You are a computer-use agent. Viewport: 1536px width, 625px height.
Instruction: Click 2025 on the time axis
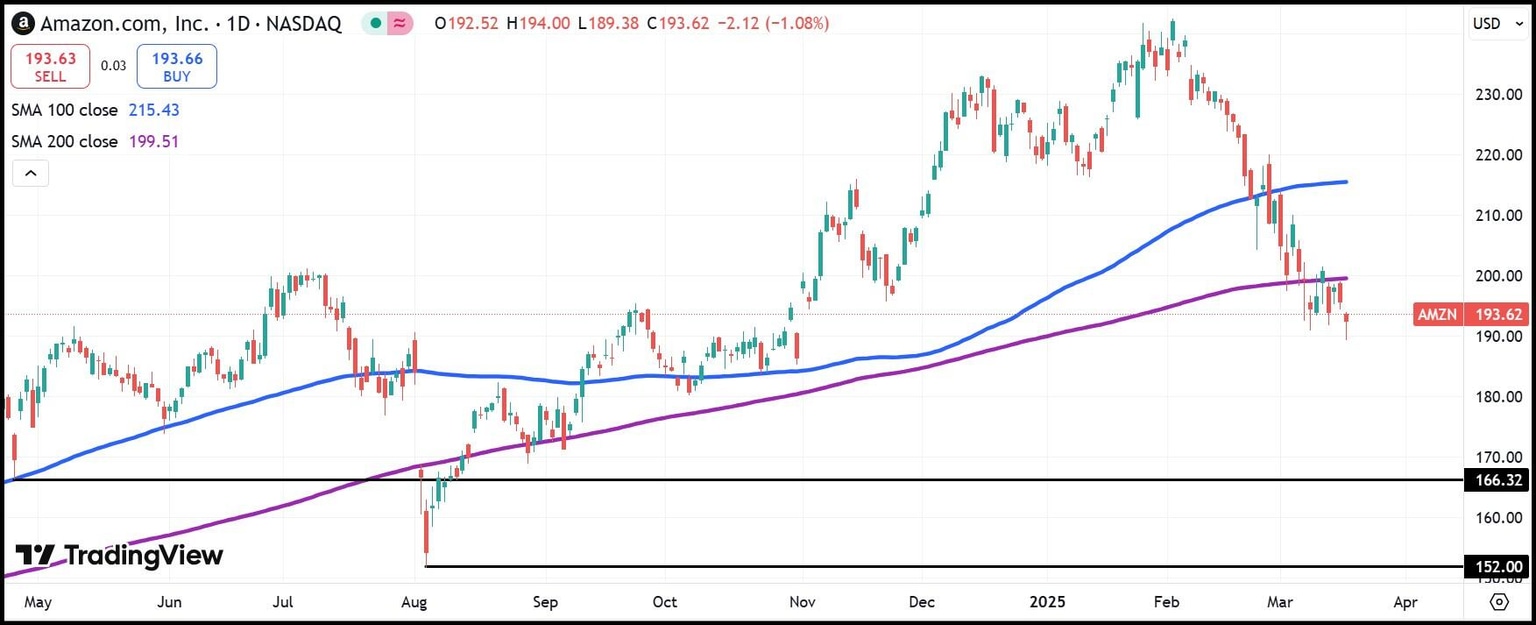1050,602
